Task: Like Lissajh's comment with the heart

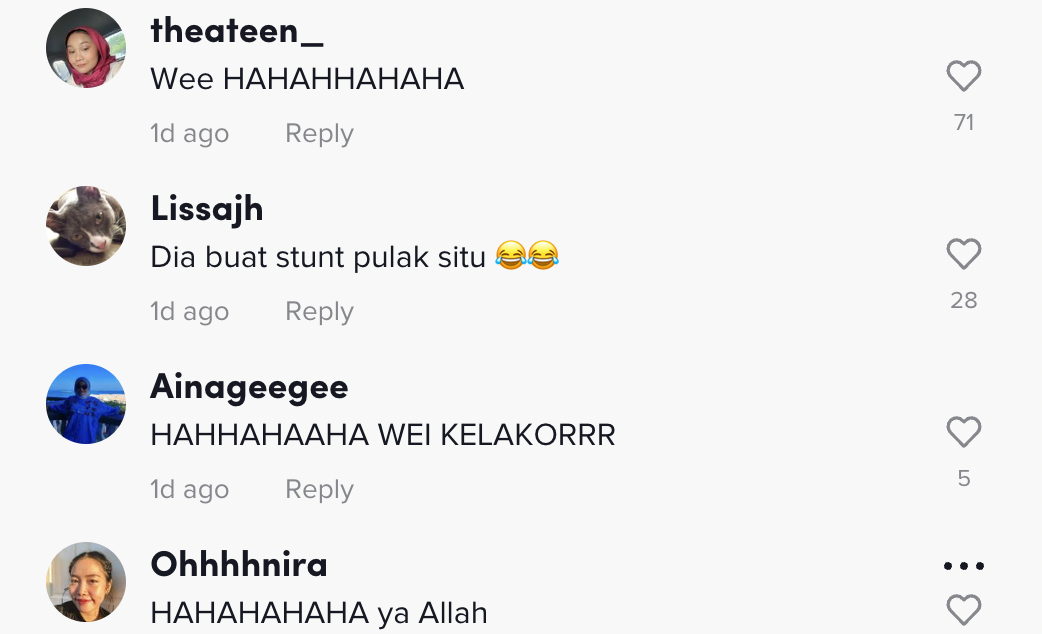Action: point(964,254)
